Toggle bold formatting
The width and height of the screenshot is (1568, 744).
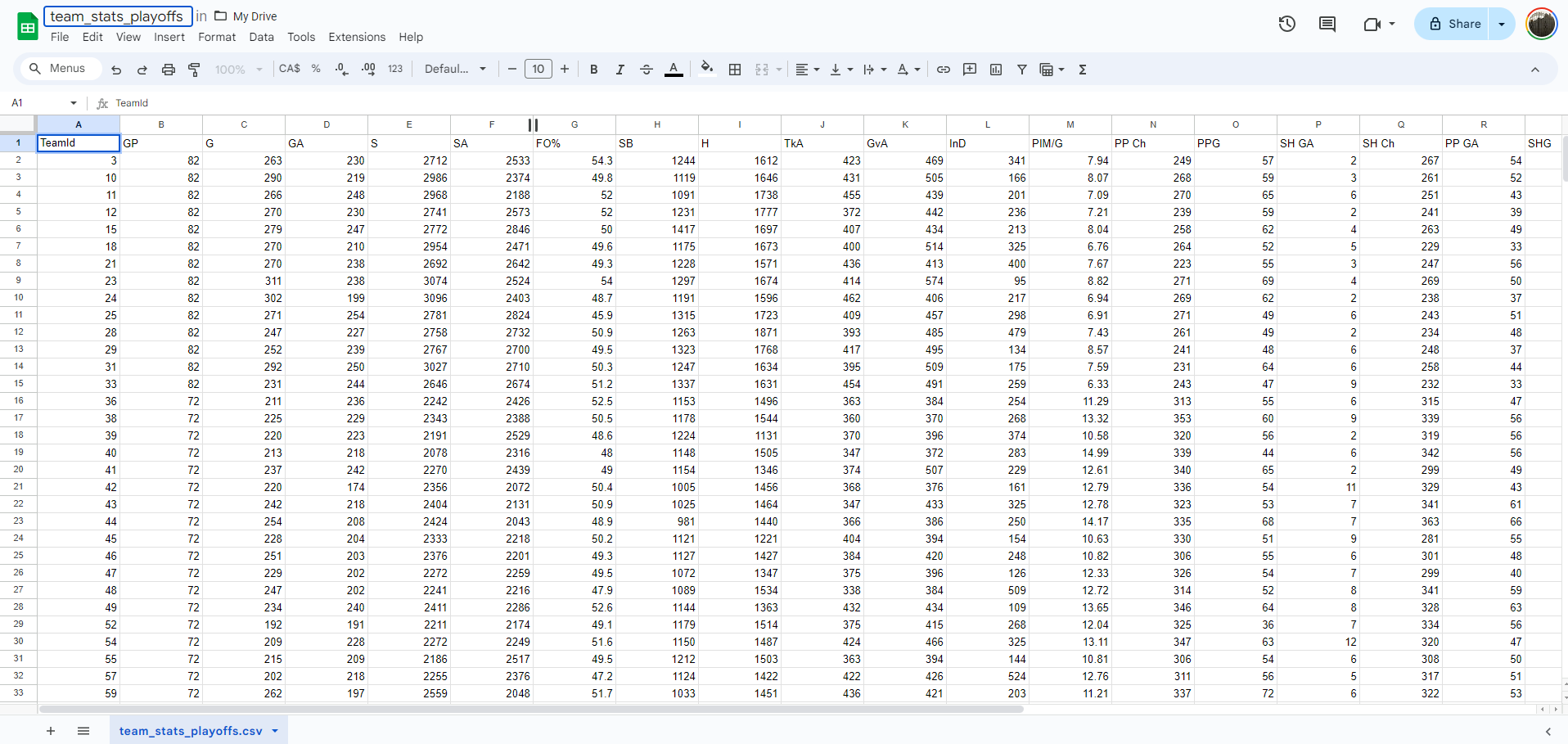pos(593,70)
